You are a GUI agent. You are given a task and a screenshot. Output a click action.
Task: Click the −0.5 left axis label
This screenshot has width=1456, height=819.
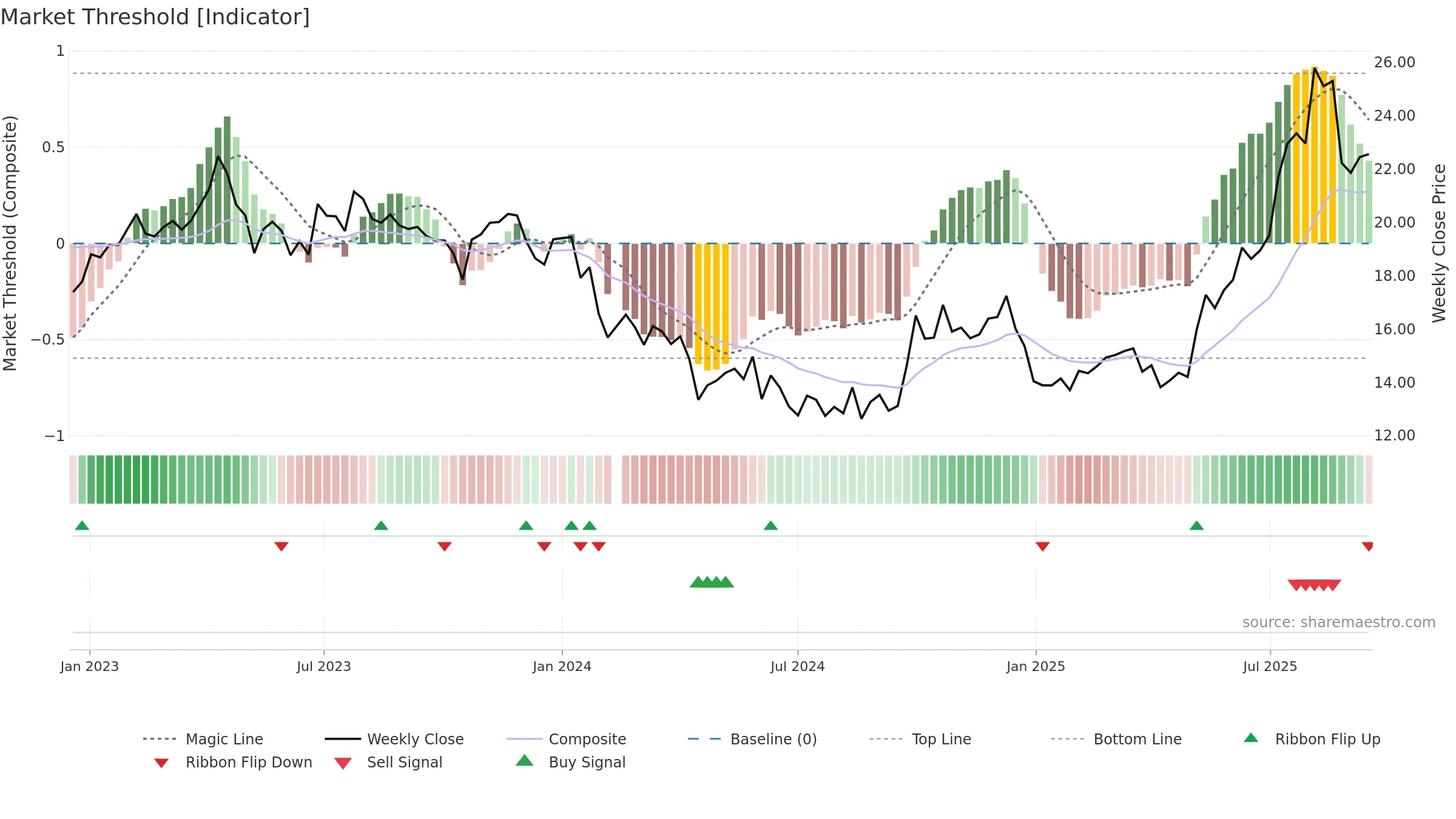(x=48, y=340)
